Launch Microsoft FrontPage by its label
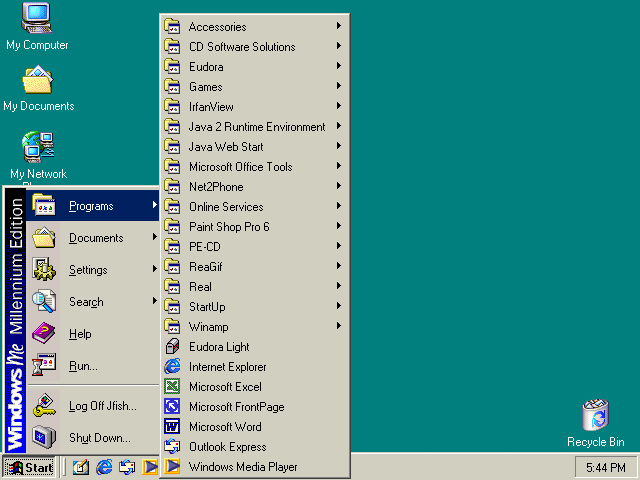This screenshot has width=640, height=480. coord(237,407)
